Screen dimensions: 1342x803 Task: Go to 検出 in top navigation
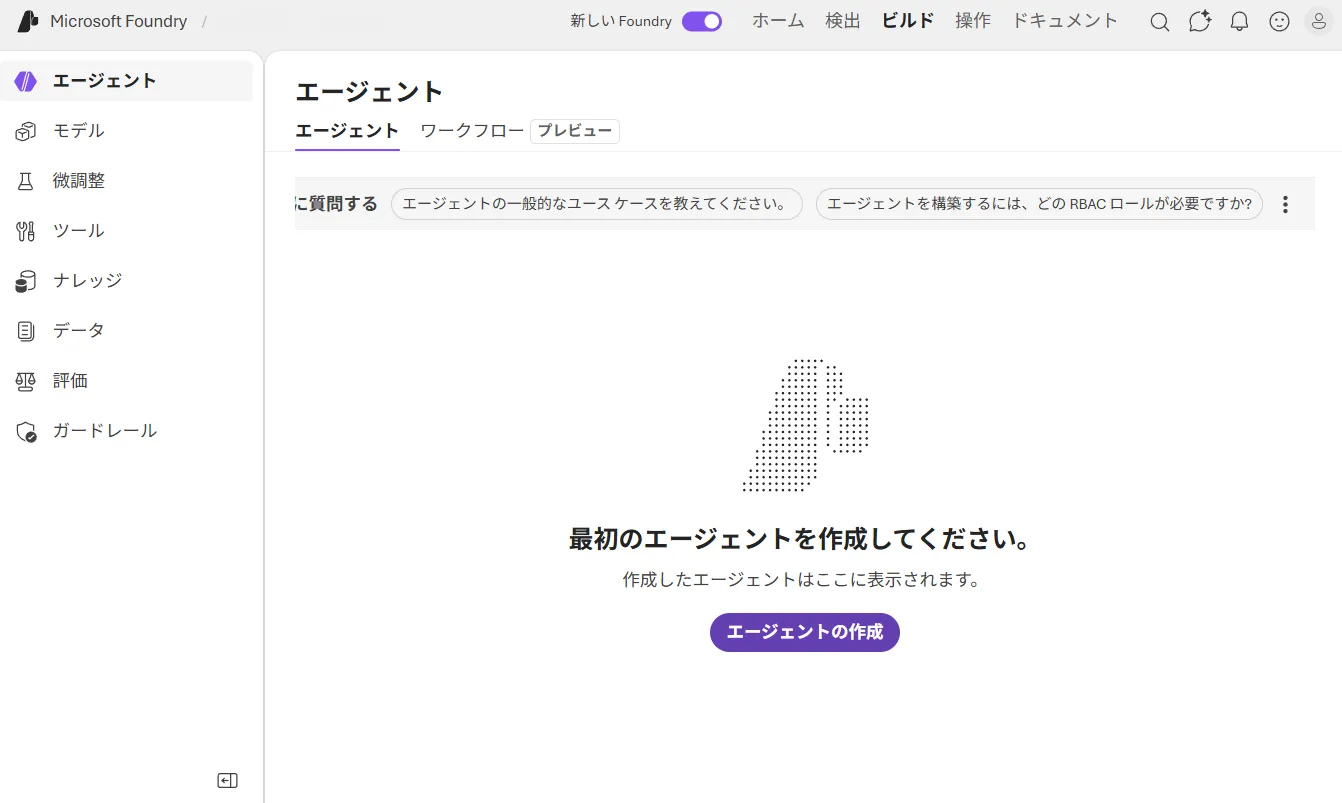[x=843, y=21]
